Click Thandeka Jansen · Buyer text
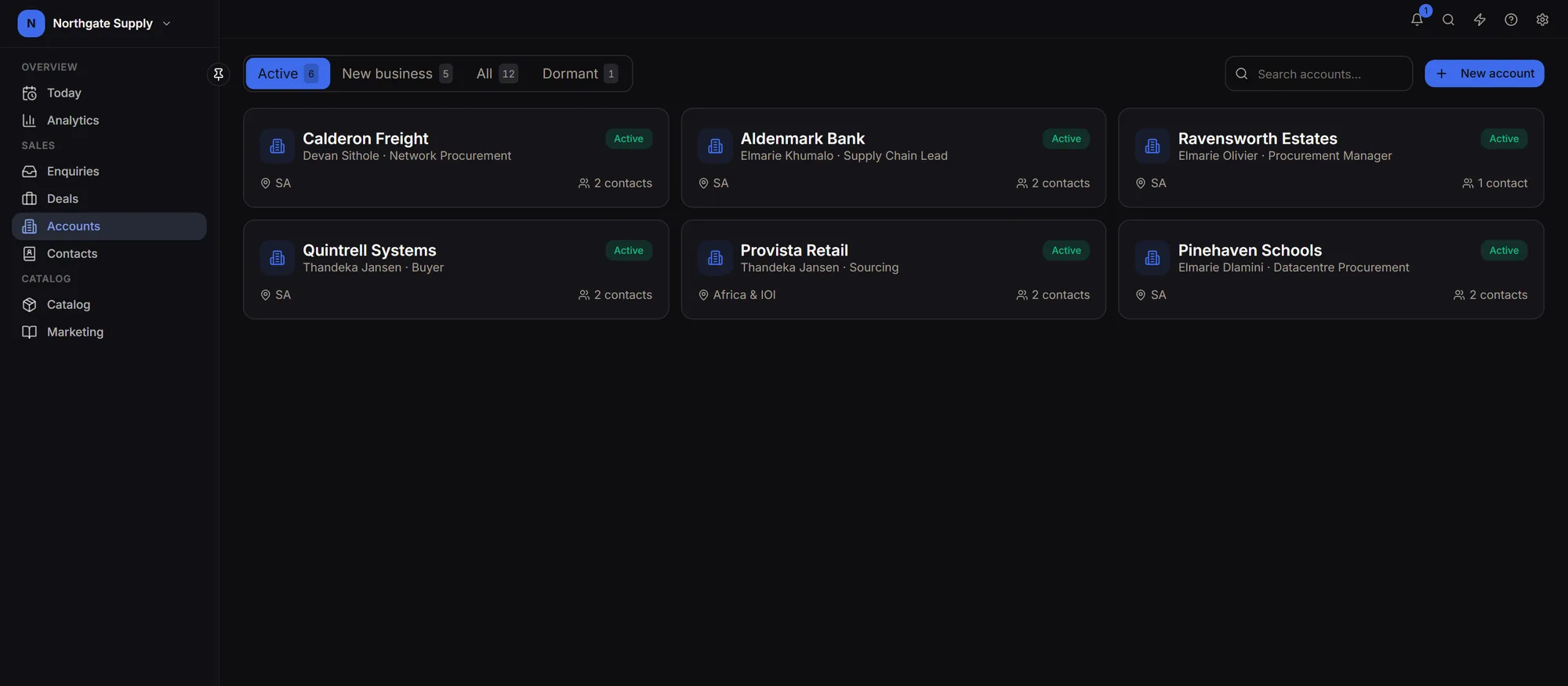This screenshot has height=686, width=1568. click(373, 268)
